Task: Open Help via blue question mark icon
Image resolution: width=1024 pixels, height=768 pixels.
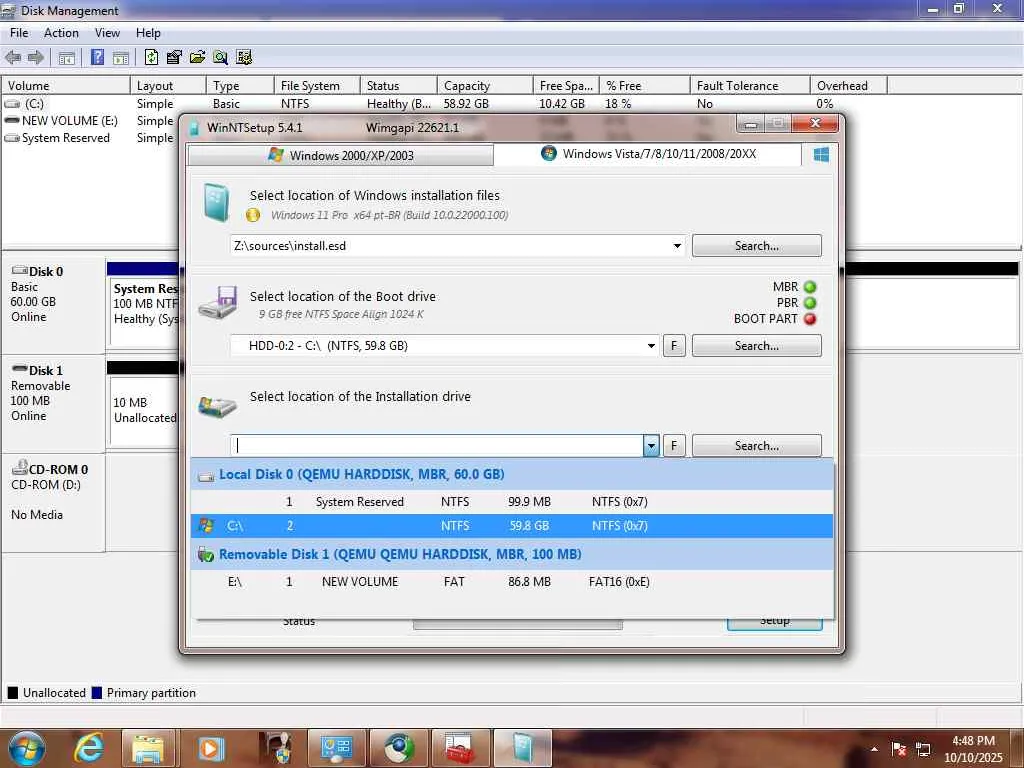Action: coord(97,57)
